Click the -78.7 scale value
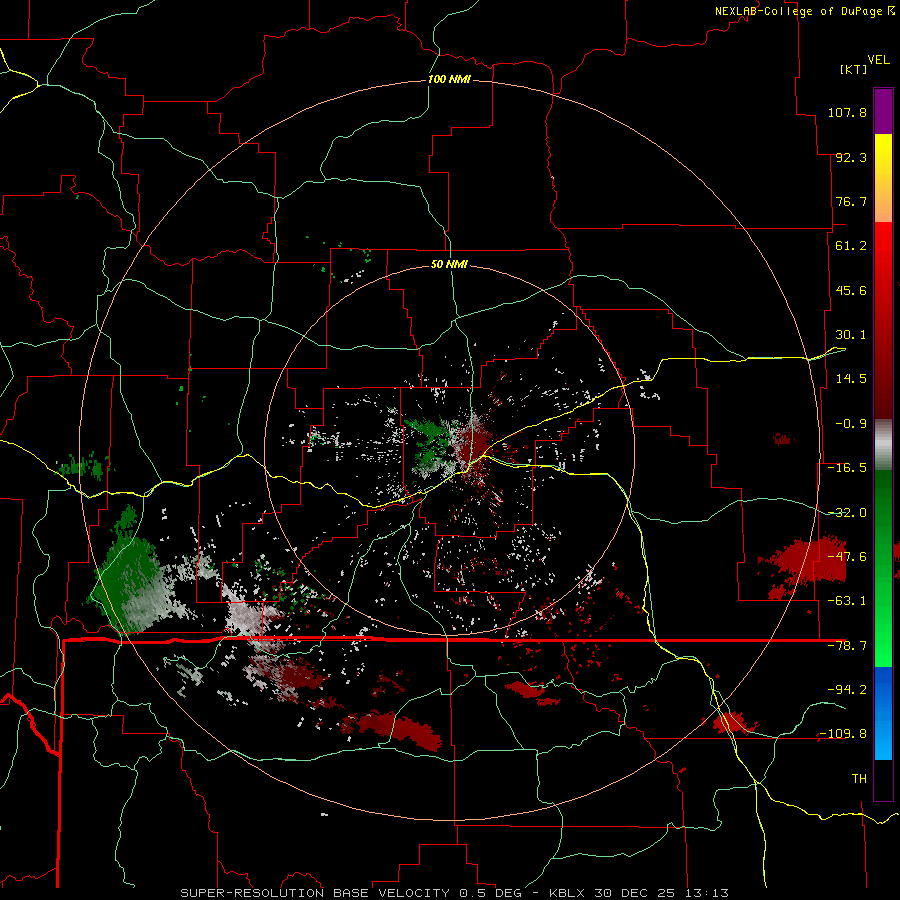The image size is (900, 900). pyautogui.click(x=847, y=646)
